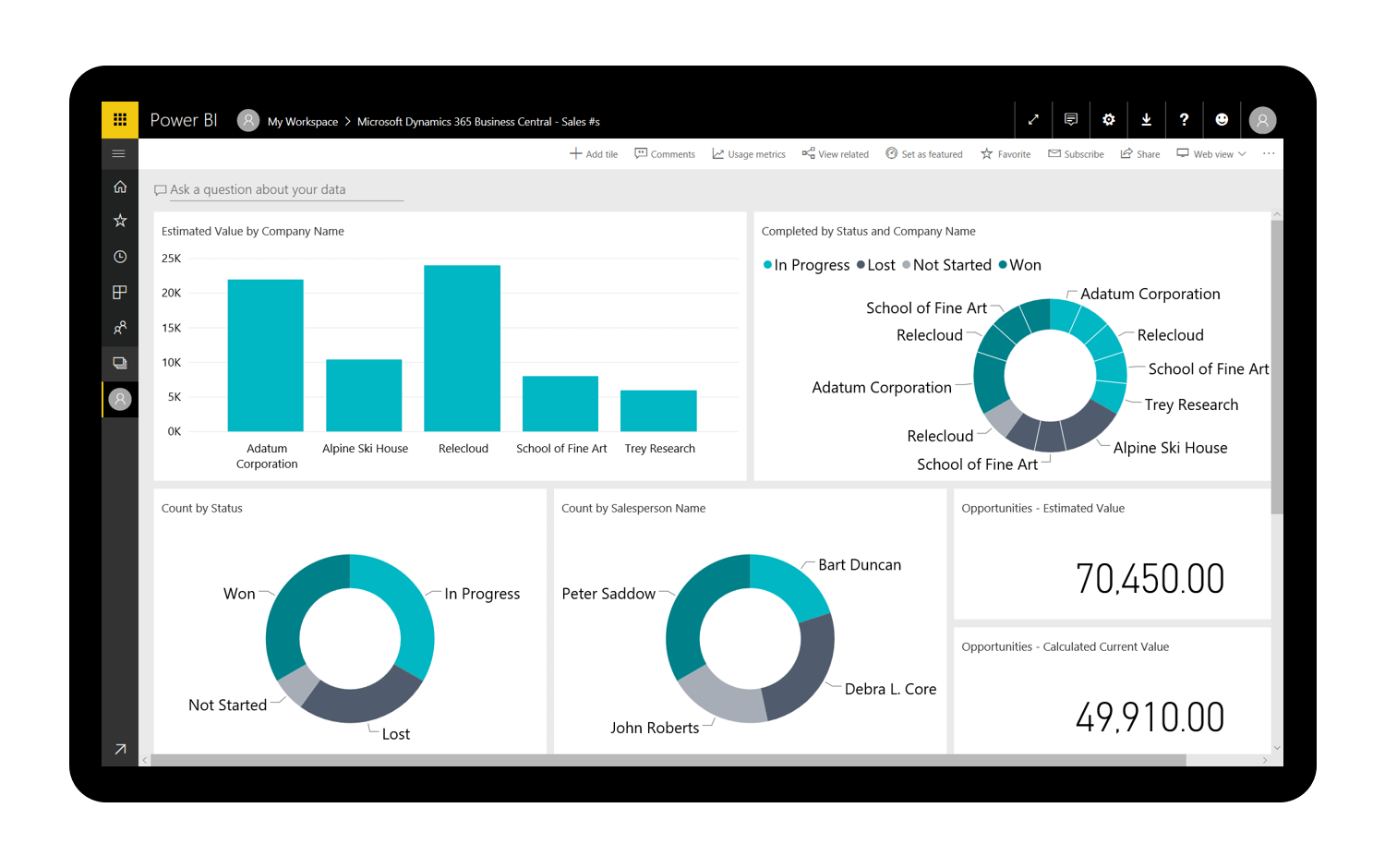Click the My Workspace breadcrumb link

301,121
